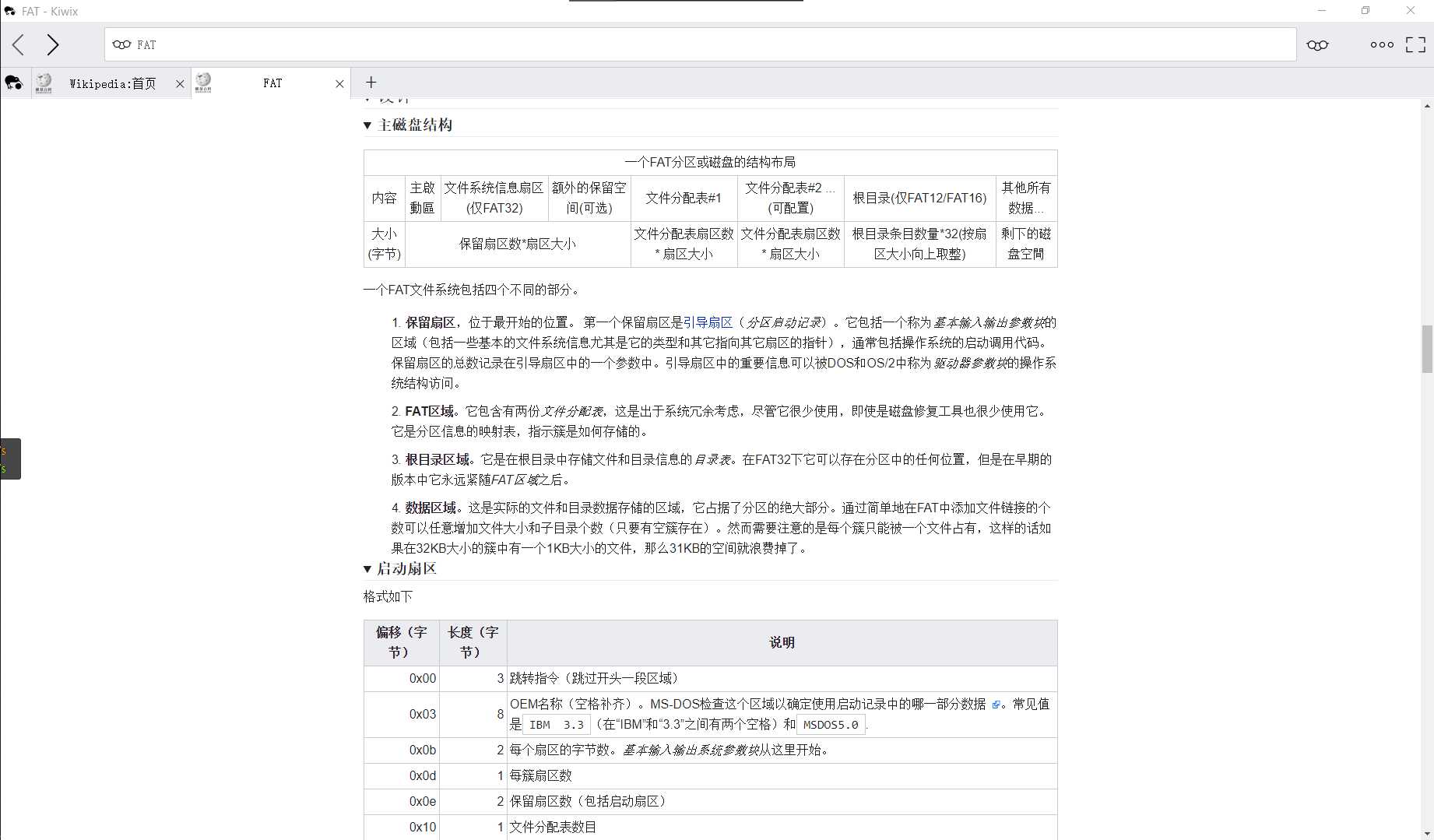Open a new tab with plus button
The width and height of the screenshot is (1434, 840).
371,82
